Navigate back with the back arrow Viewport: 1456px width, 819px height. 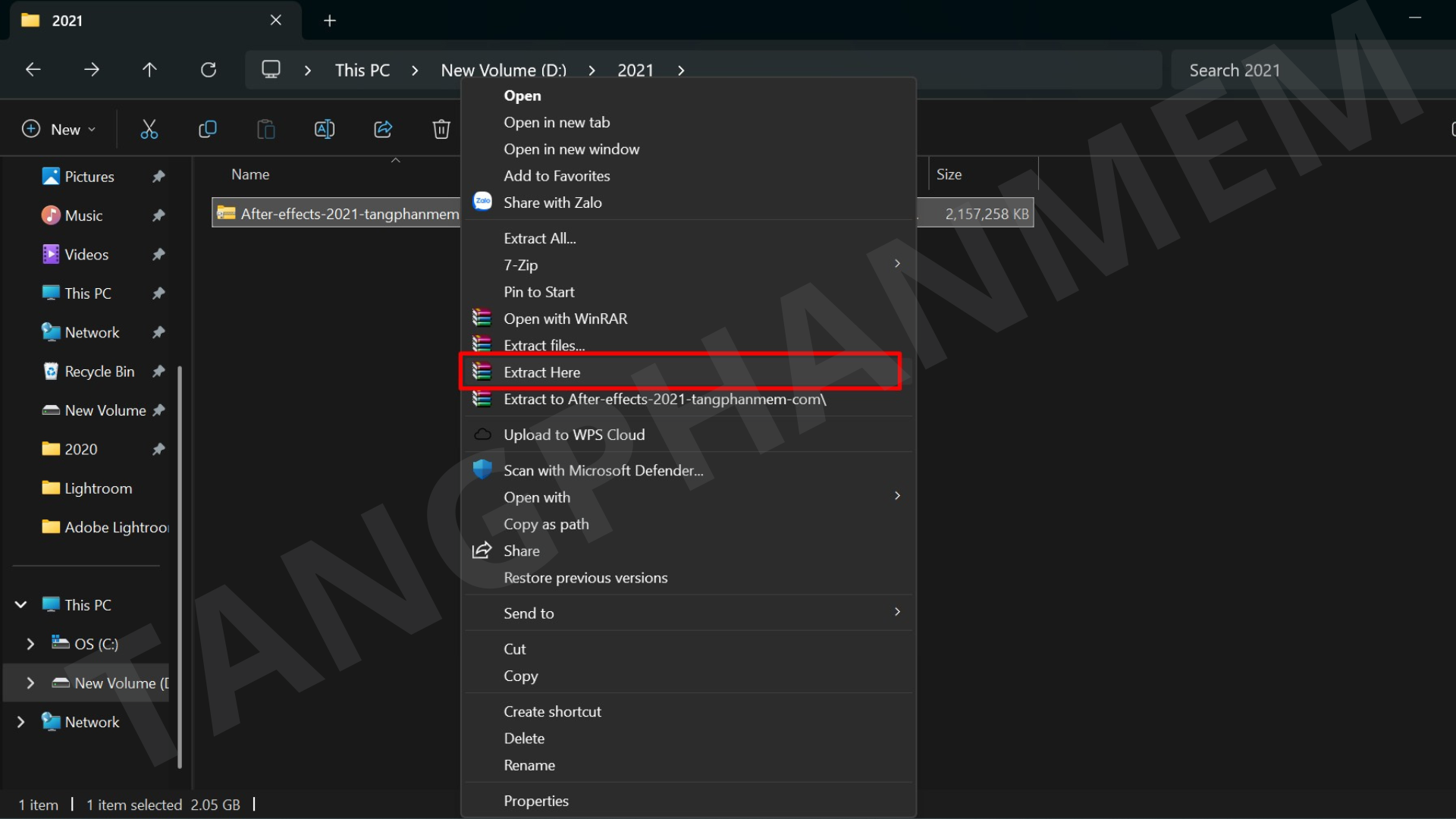pyautogui.click(x=33, y=70)
